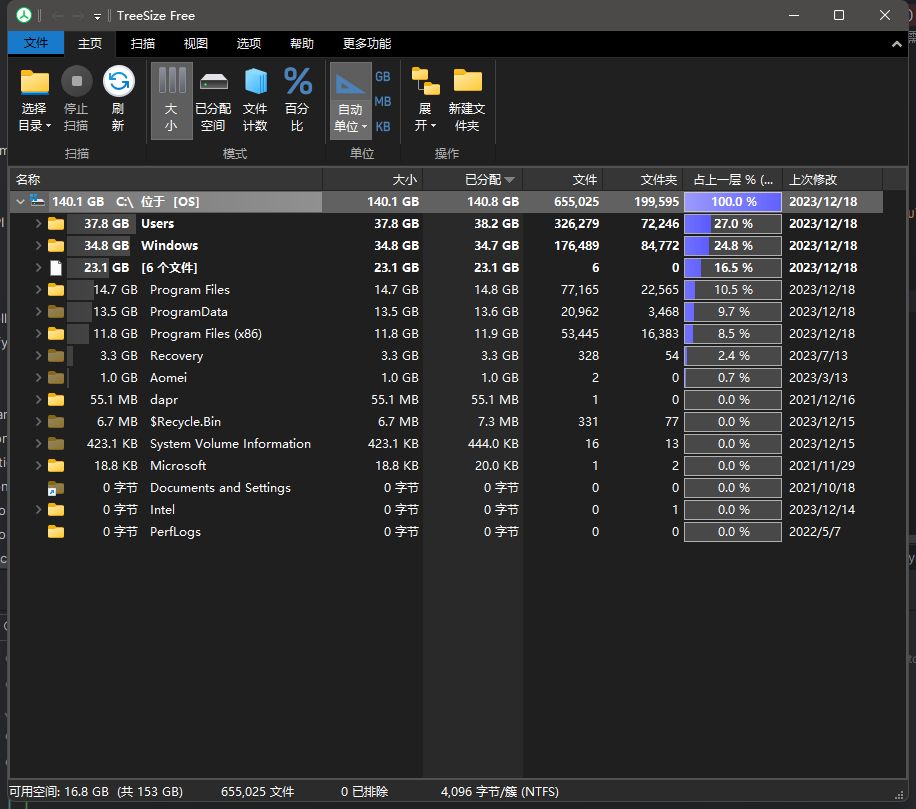Click the C:\ drive icon

pyautogui.click(x=37, y=201)
